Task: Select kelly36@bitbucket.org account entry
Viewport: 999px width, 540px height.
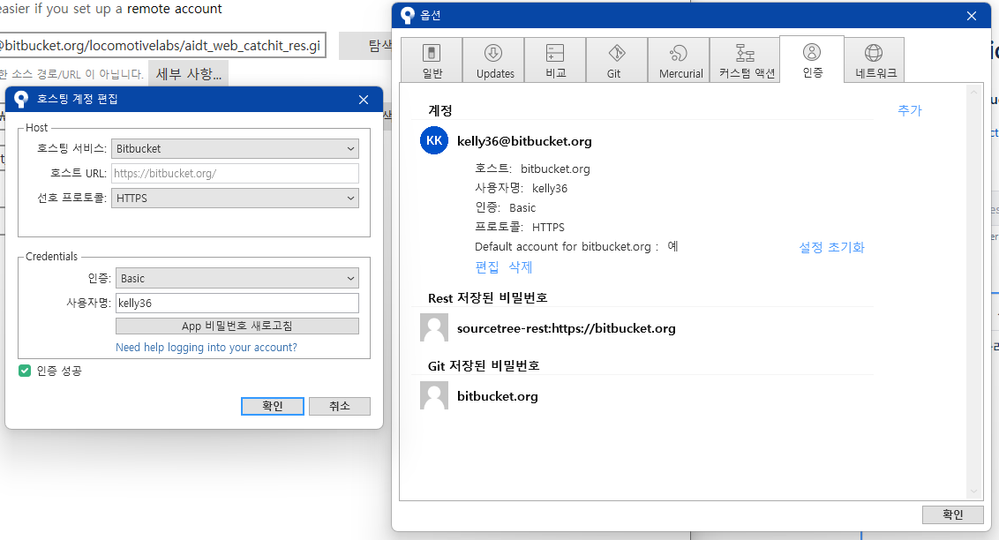Action: (x=524, y=141)
